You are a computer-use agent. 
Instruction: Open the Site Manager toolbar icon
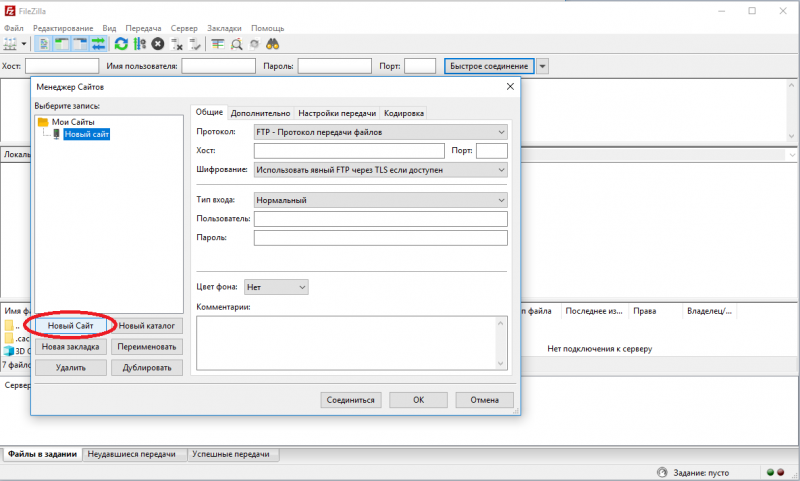point(10,44)
